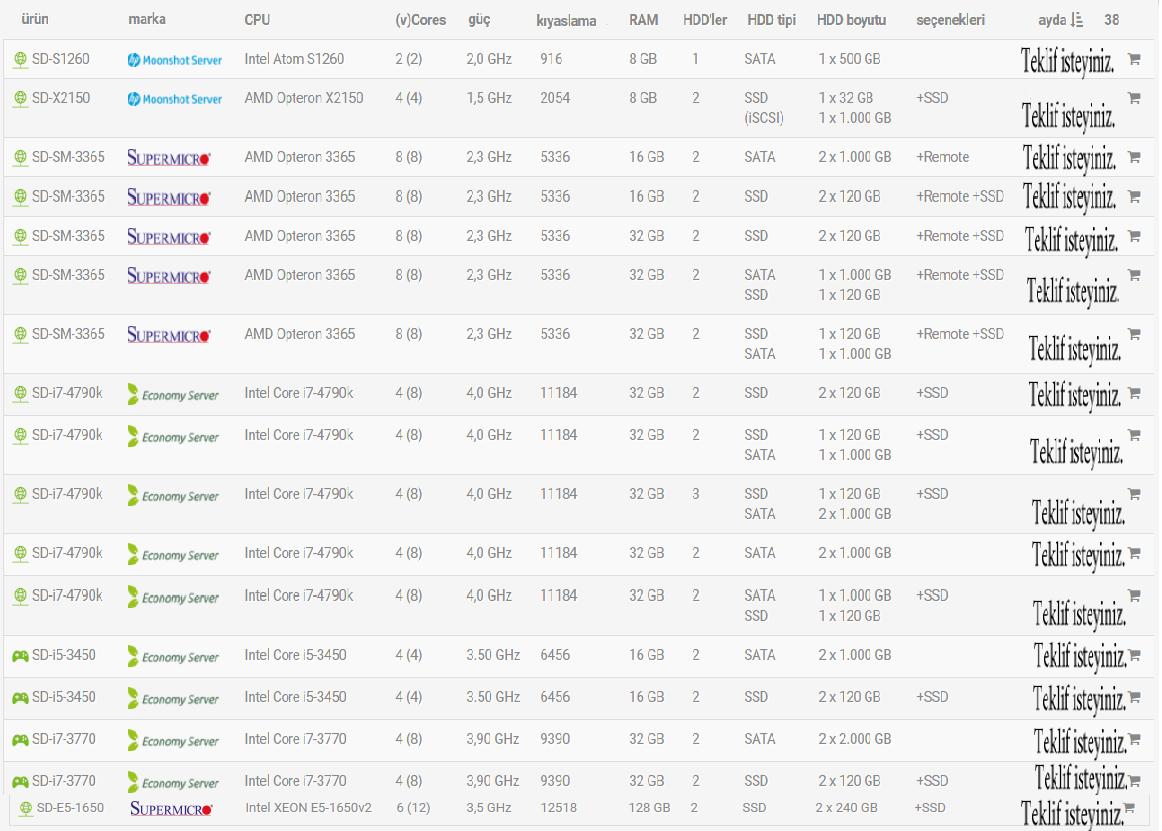The image size is (1162, 831).
Task: Click the 12518 benchmark value
Action: (559, 808)
